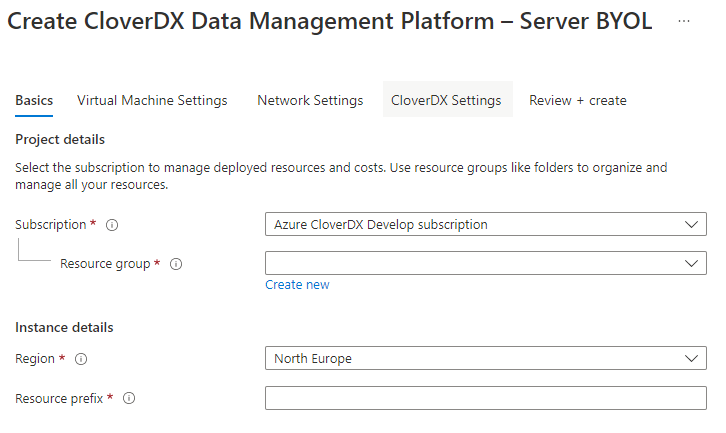Click the info icon next to Resource group
This screenshot has width=726, height=433.
tap(176, 264)
